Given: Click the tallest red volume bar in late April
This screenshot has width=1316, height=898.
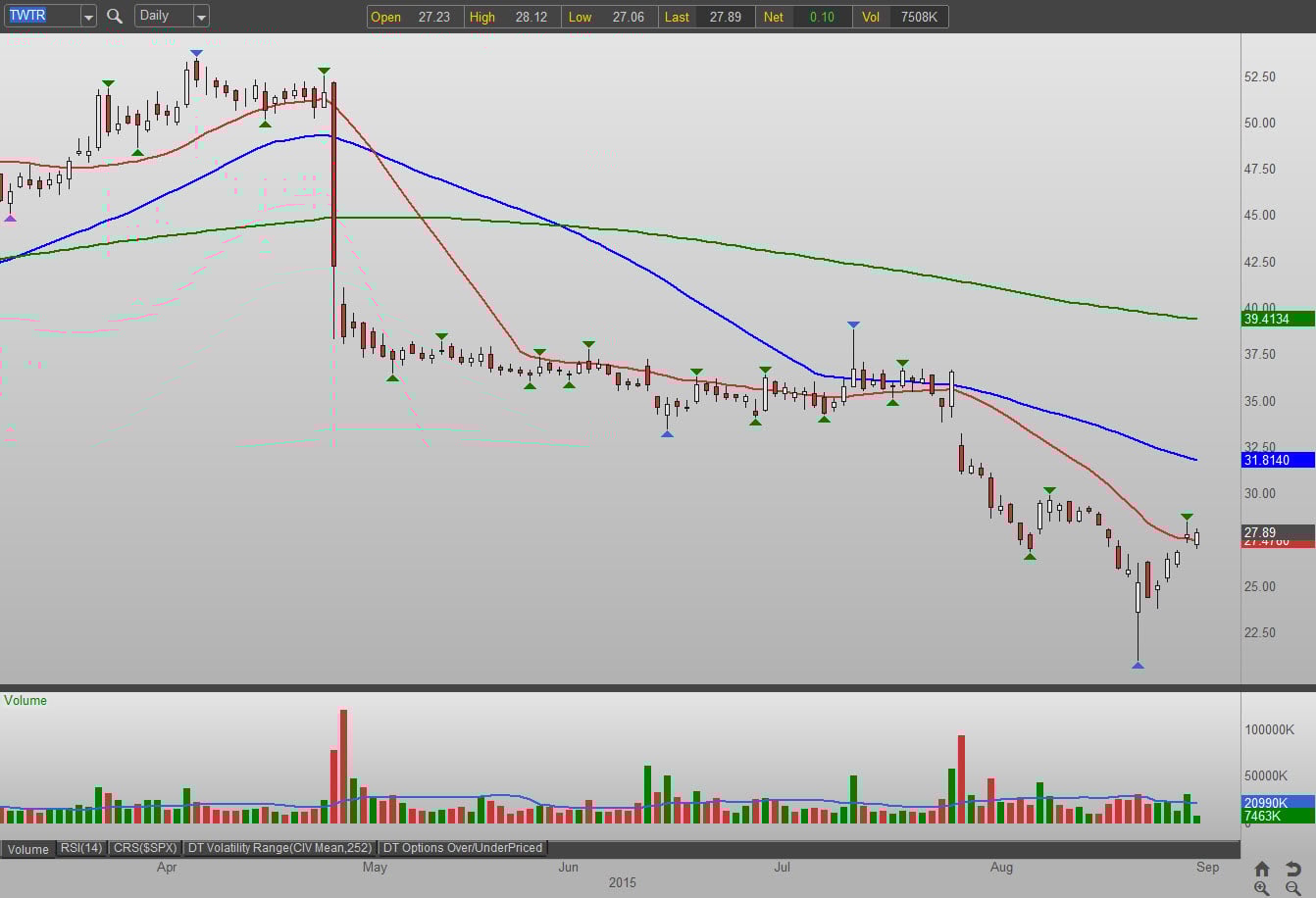Looking at the screenshot, I should click(343, 765).
